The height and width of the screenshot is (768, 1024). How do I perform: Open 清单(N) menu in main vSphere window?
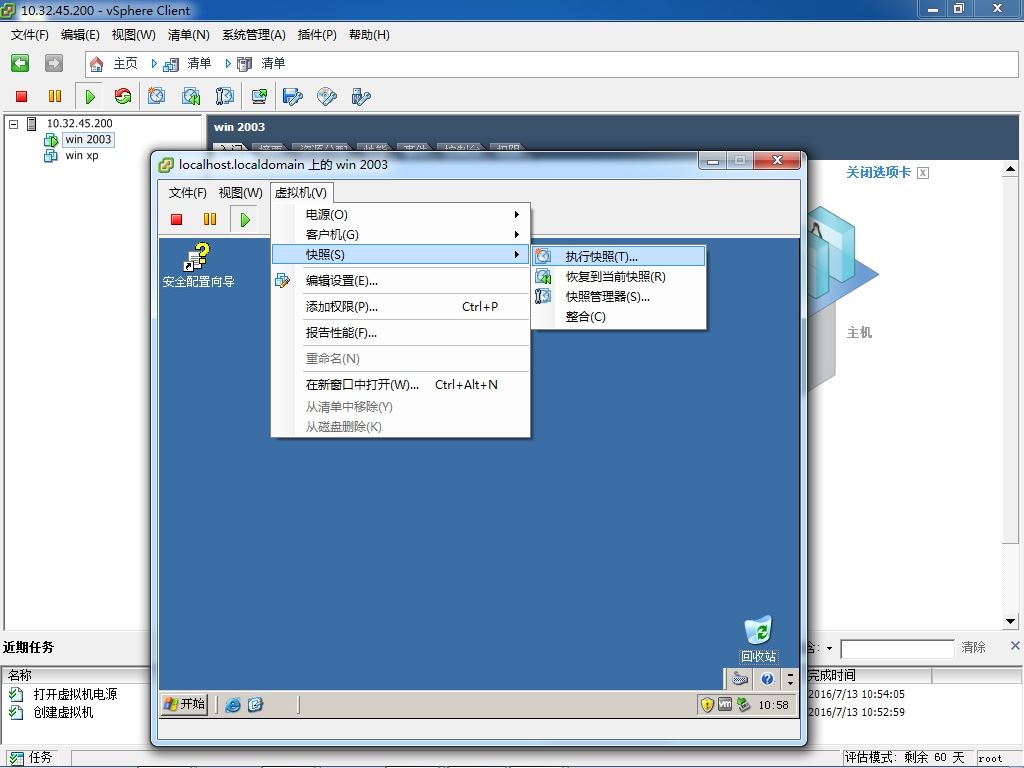189,35
